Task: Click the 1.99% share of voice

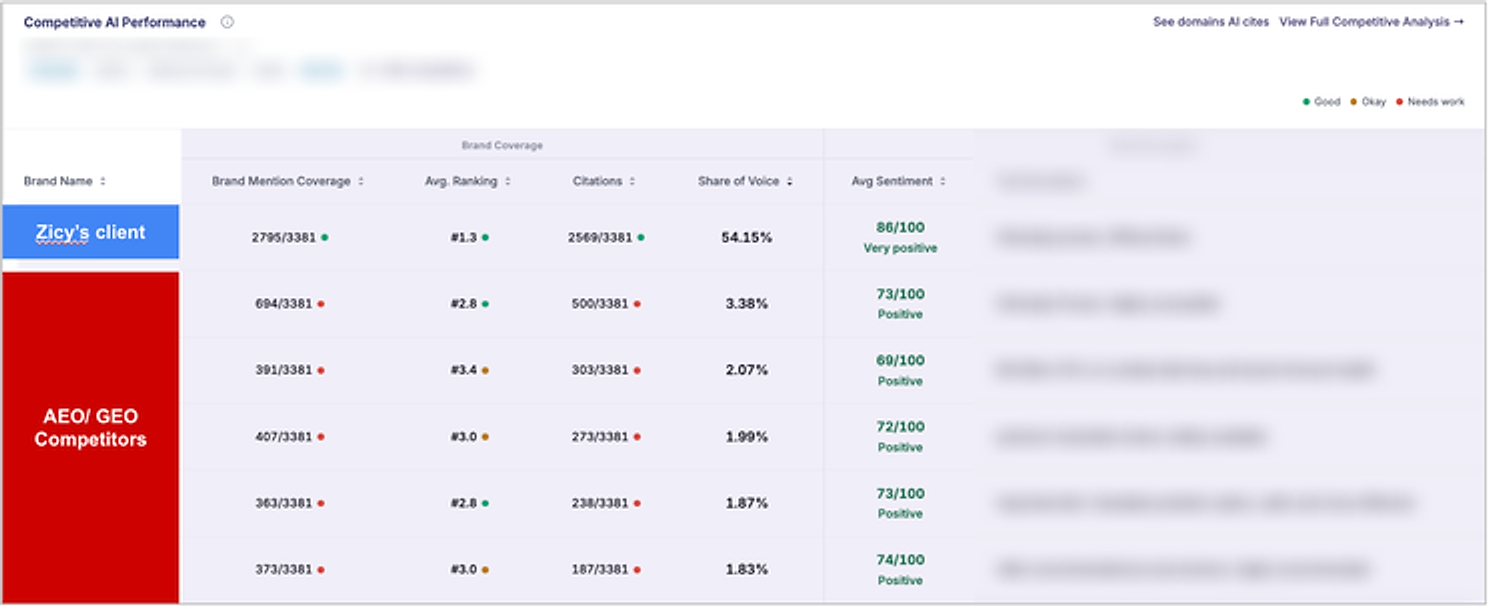Action: [x=747, y=437]
